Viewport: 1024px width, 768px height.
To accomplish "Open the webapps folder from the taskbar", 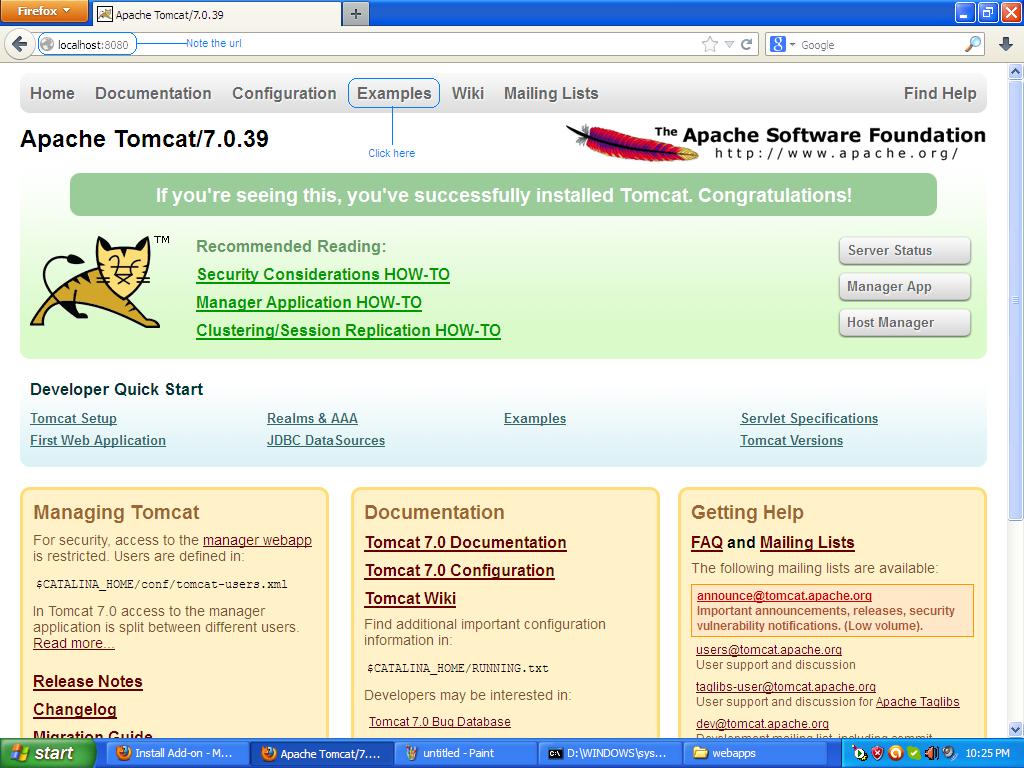I will click(x=756, y=755).
